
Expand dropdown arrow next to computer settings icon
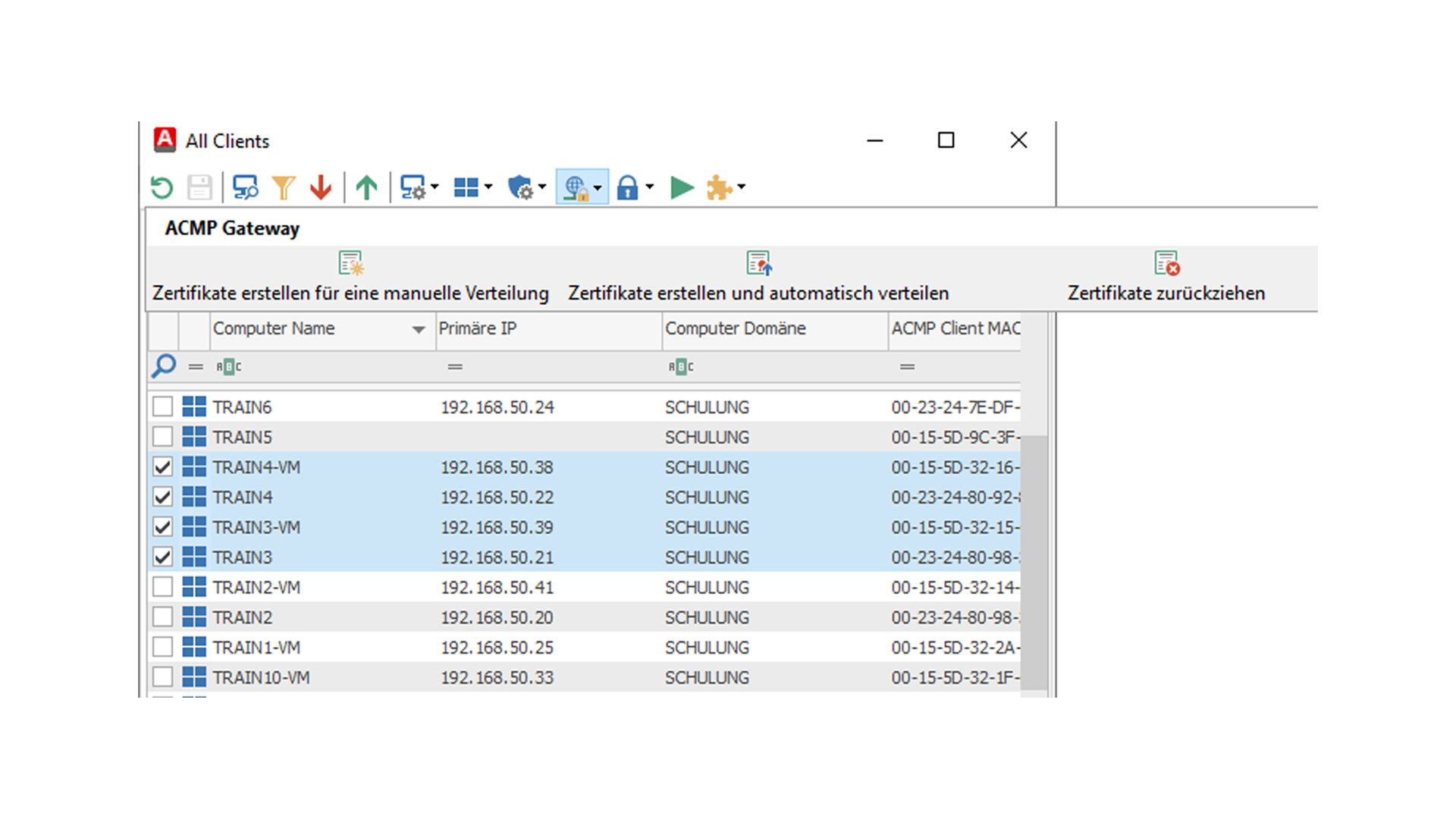point(435,187)
